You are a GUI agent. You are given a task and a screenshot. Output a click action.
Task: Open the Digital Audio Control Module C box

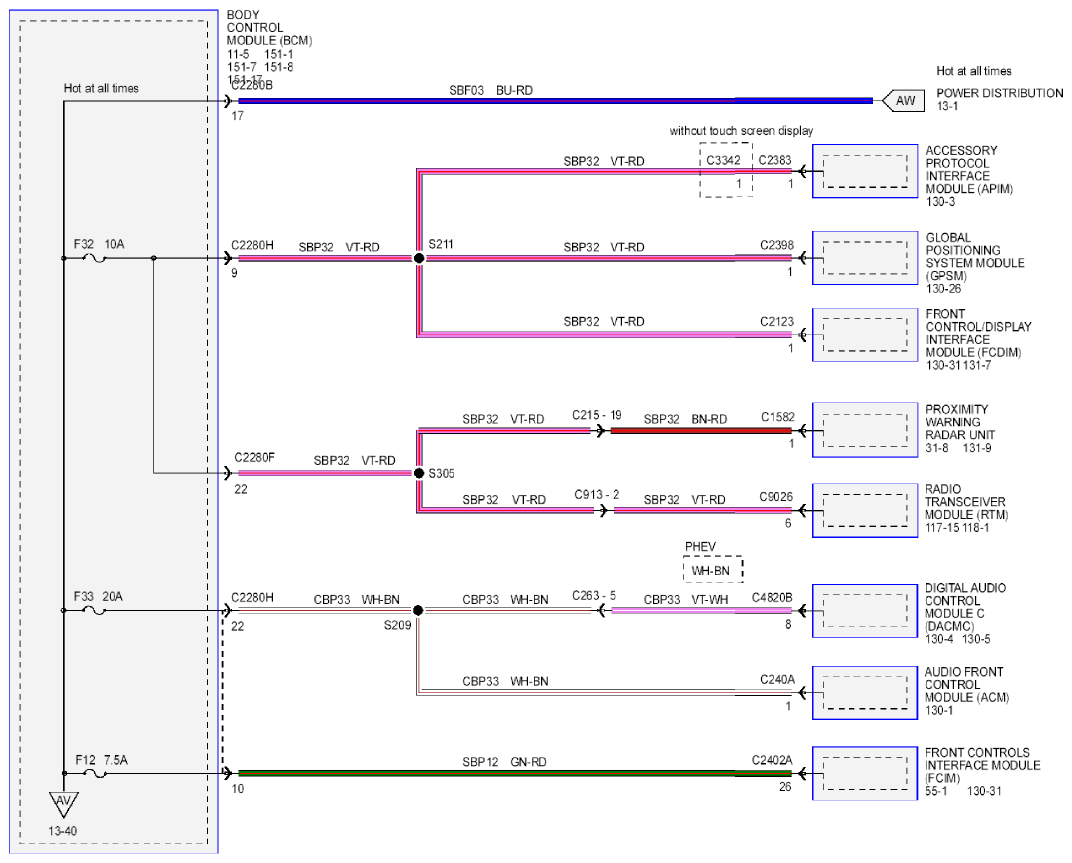[865, 611]
